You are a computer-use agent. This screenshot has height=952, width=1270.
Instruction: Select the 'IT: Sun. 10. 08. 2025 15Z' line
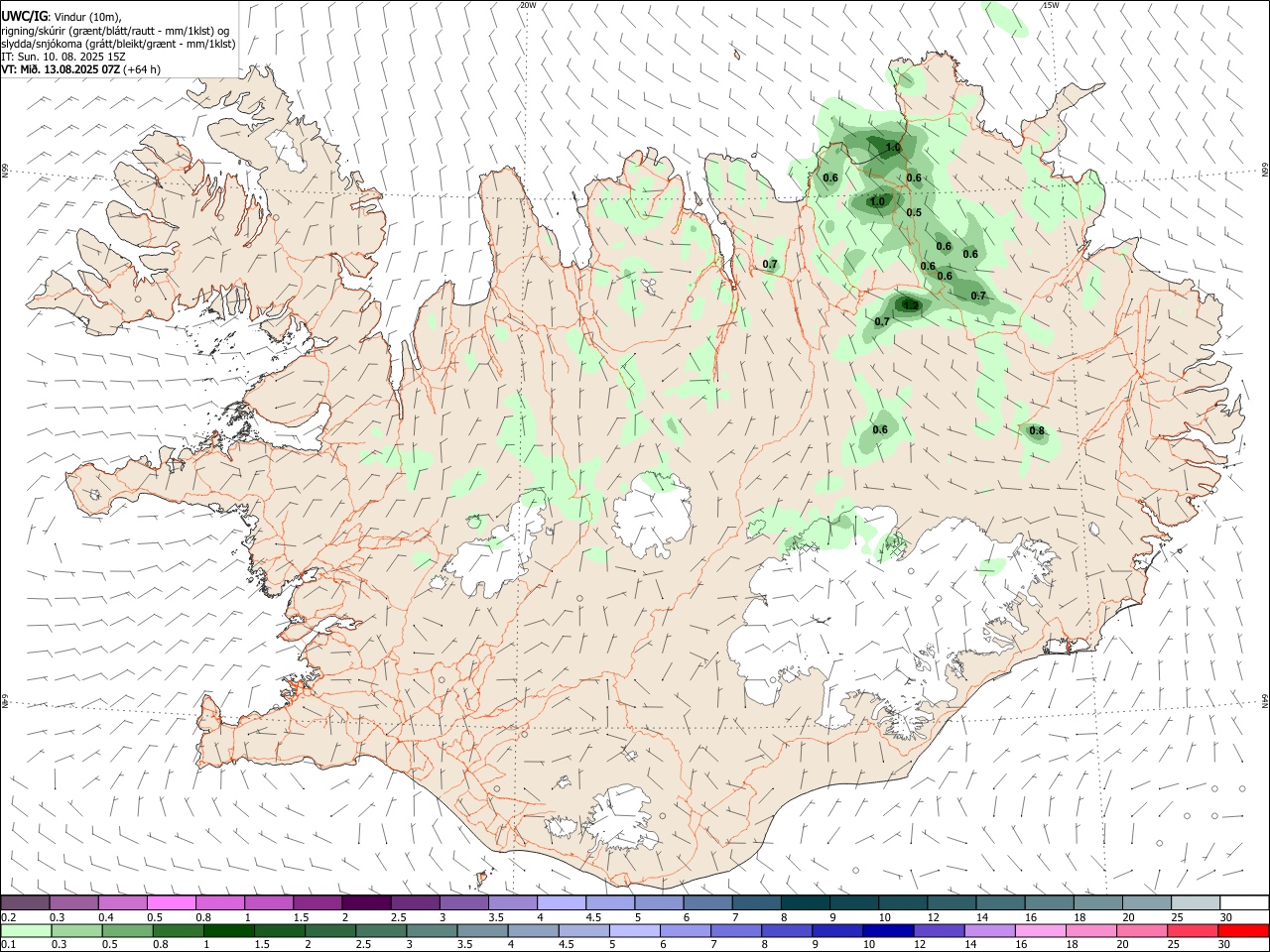[x=63, y=57]
